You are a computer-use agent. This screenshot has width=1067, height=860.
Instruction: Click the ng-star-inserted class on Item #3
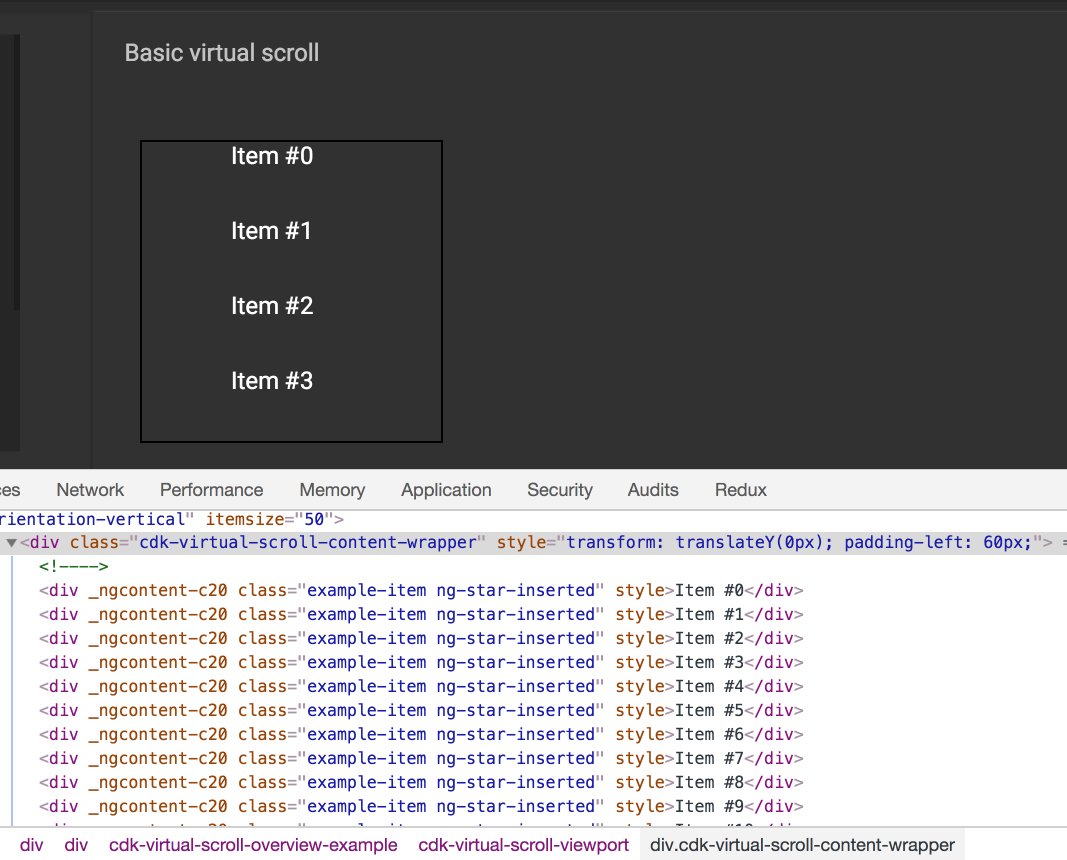[x=517, y=662]
